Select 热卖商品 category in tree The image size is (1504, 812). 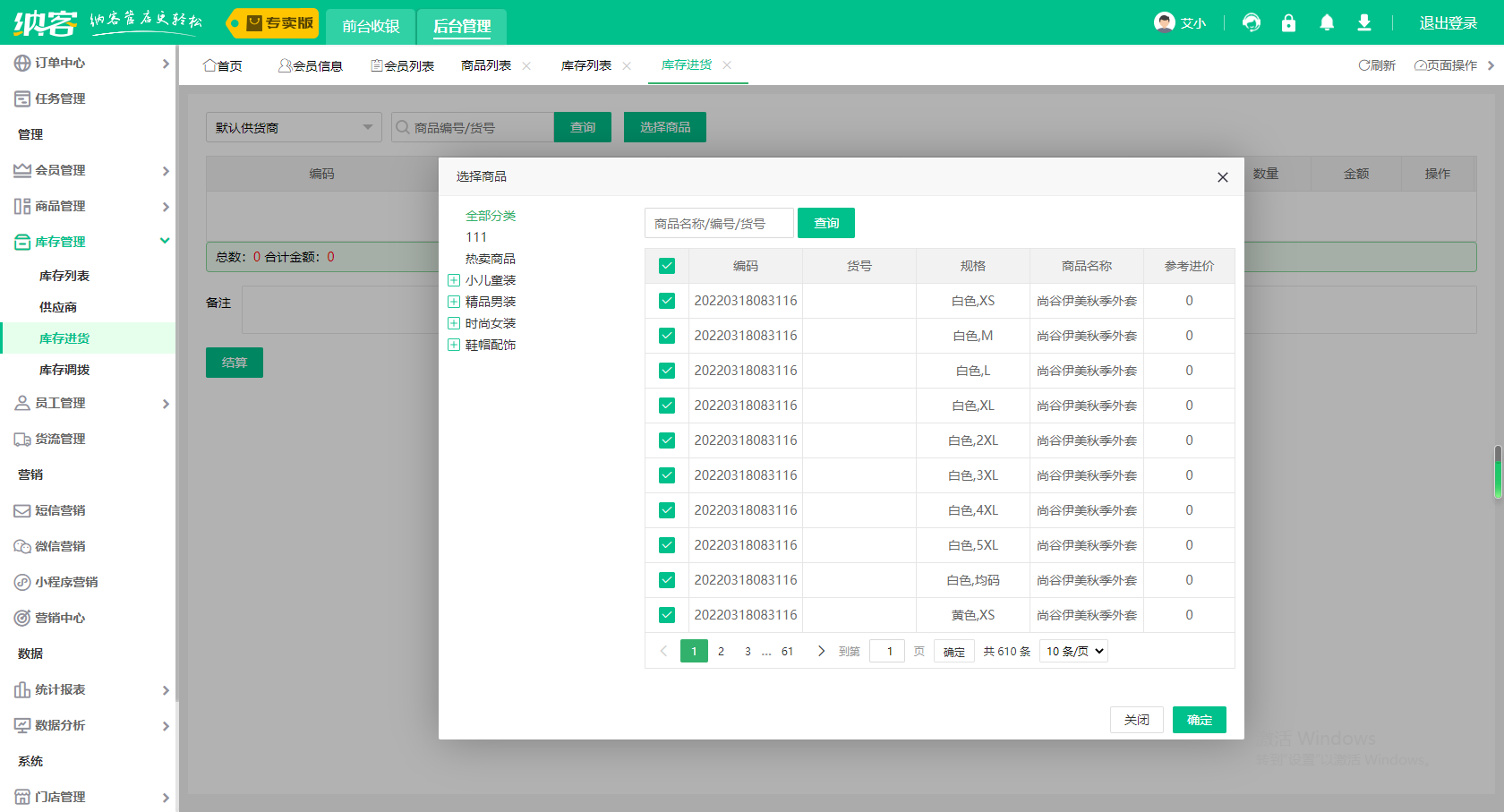click(491, 259)
